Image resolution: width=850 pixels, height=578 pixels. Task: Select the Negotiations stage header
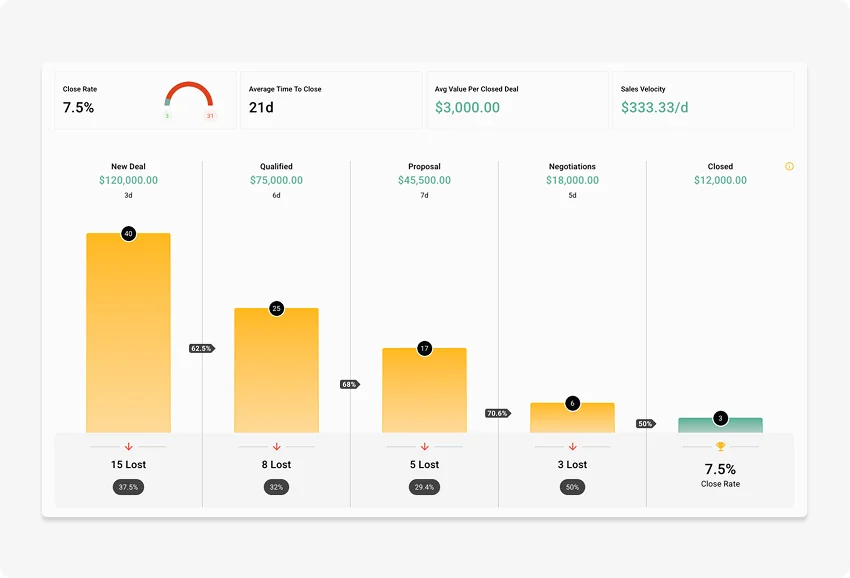572,167
